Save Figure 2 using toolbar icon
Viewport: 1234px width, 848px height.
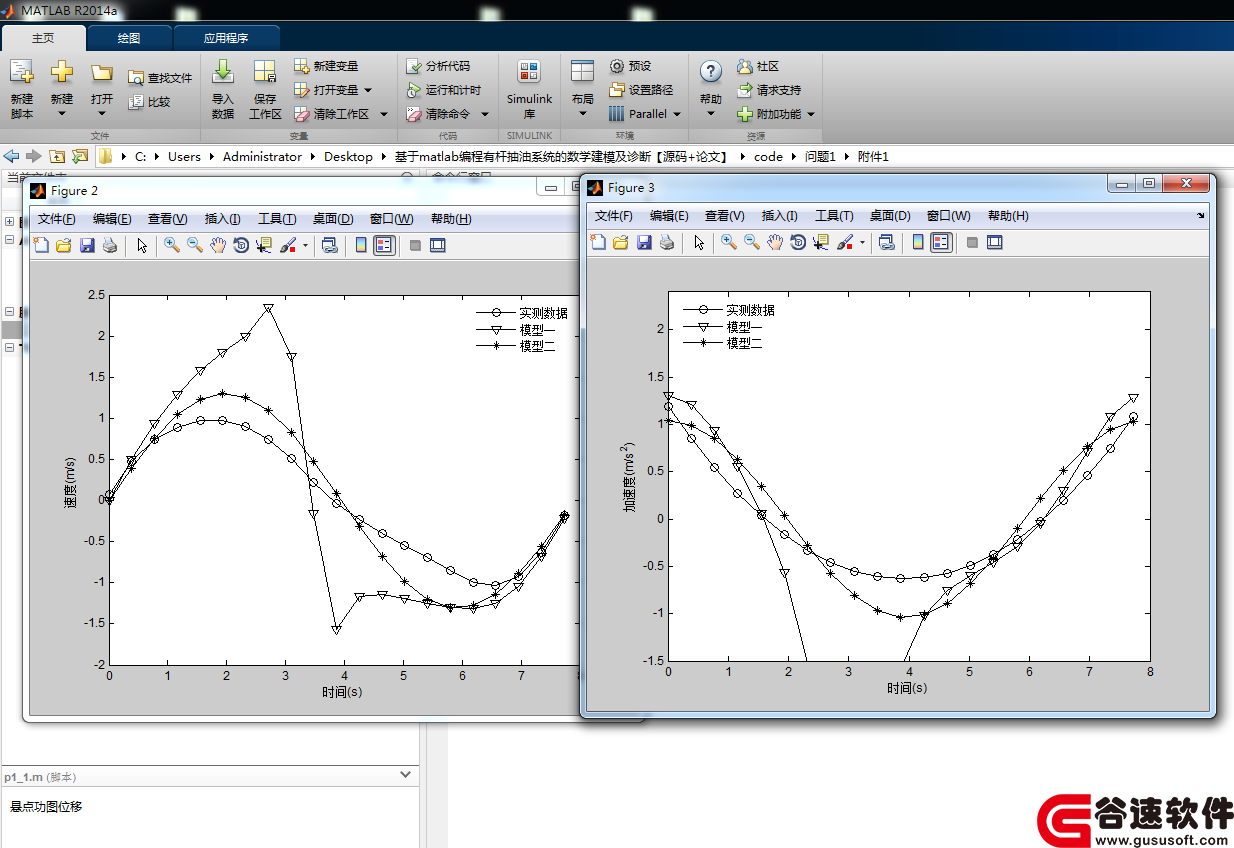click(87, 245)
